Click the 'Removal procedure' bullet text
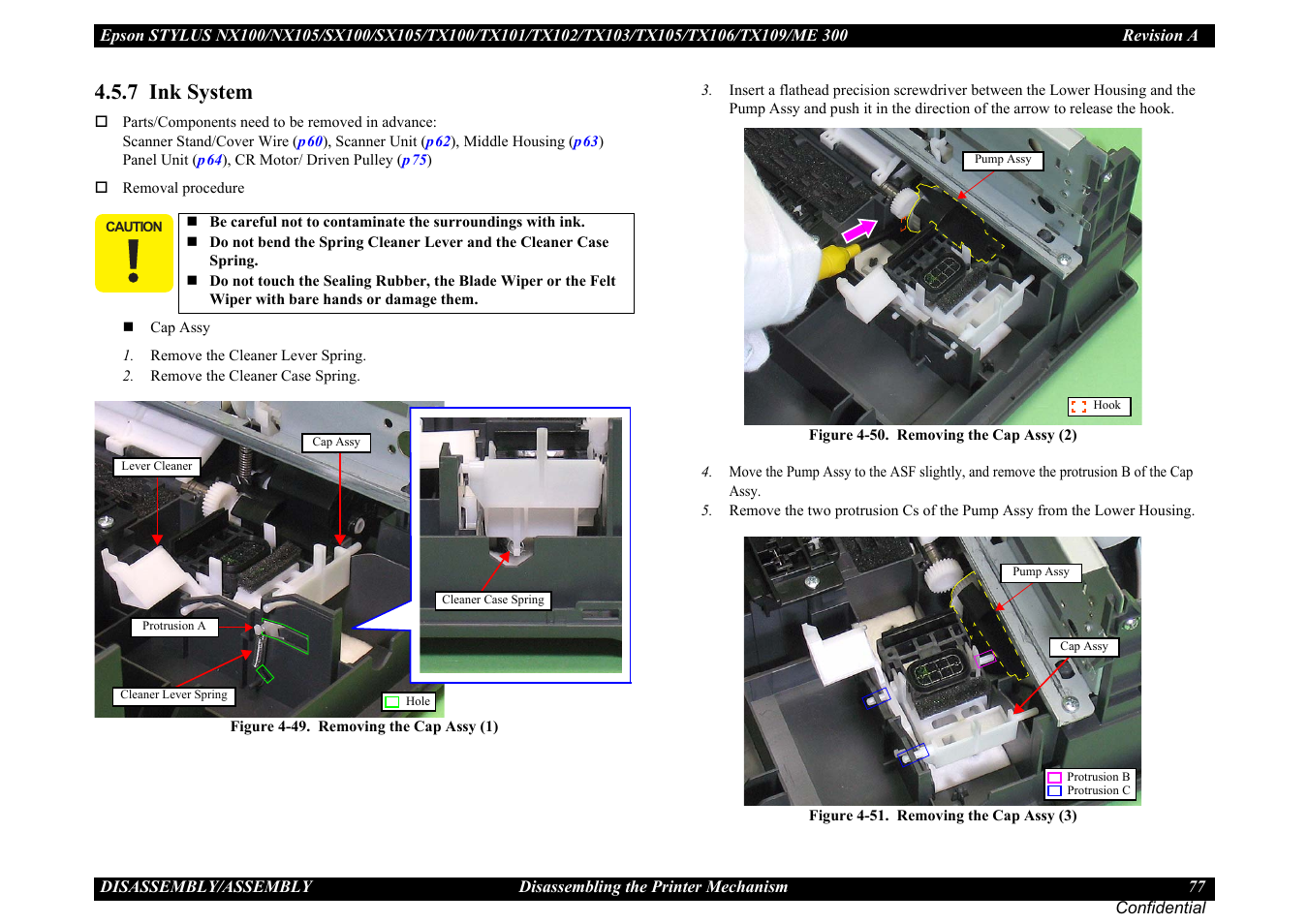The image size is (1308, 924). tap(183, 188)
